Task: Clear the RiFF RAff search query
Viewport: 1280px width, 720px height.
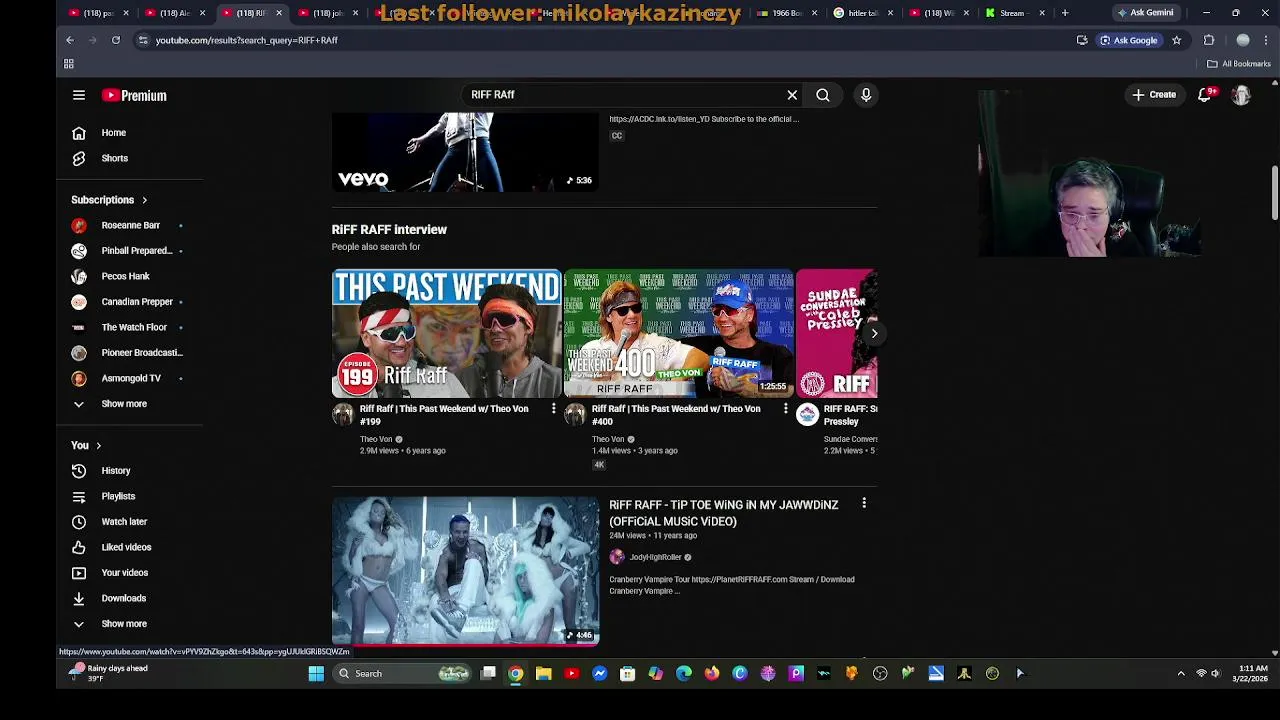Action: coord(792,95)
